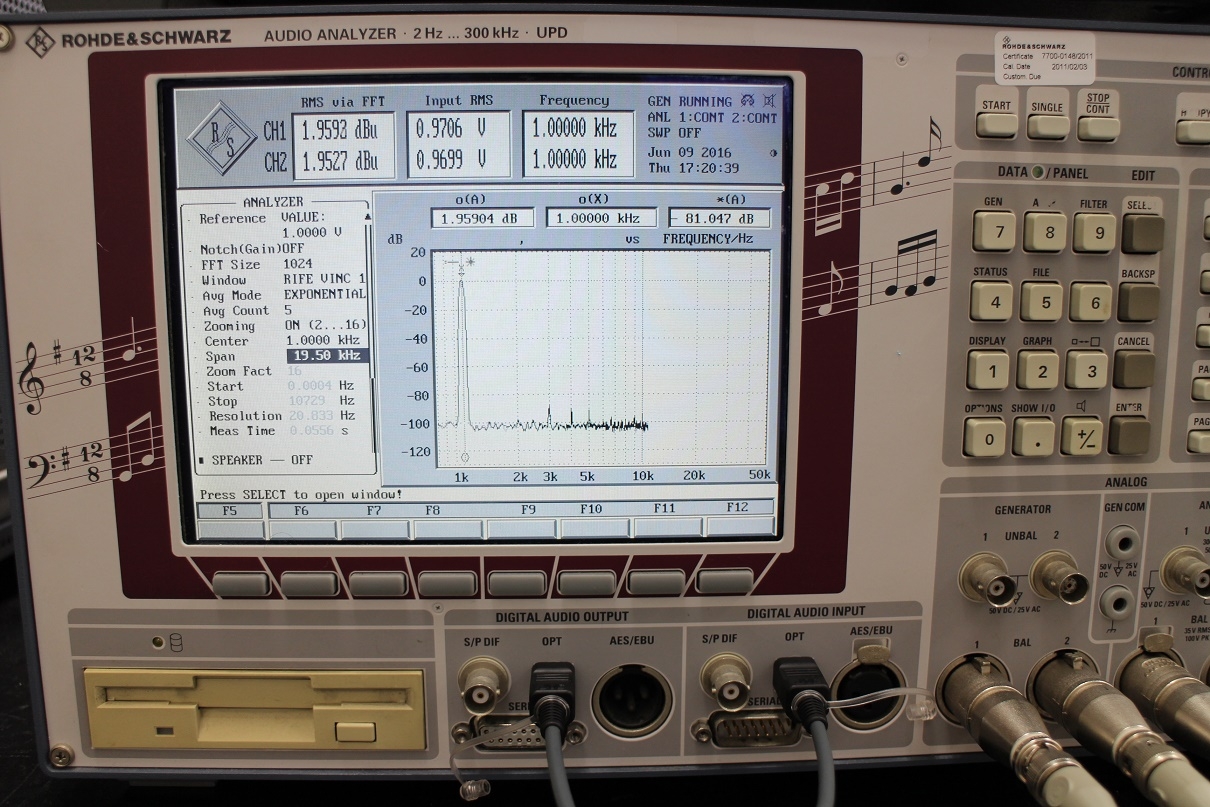Click the crossed-out speaker status icon
The height and width of the screenshot is (807, 1210).
[x=769, y=101]
